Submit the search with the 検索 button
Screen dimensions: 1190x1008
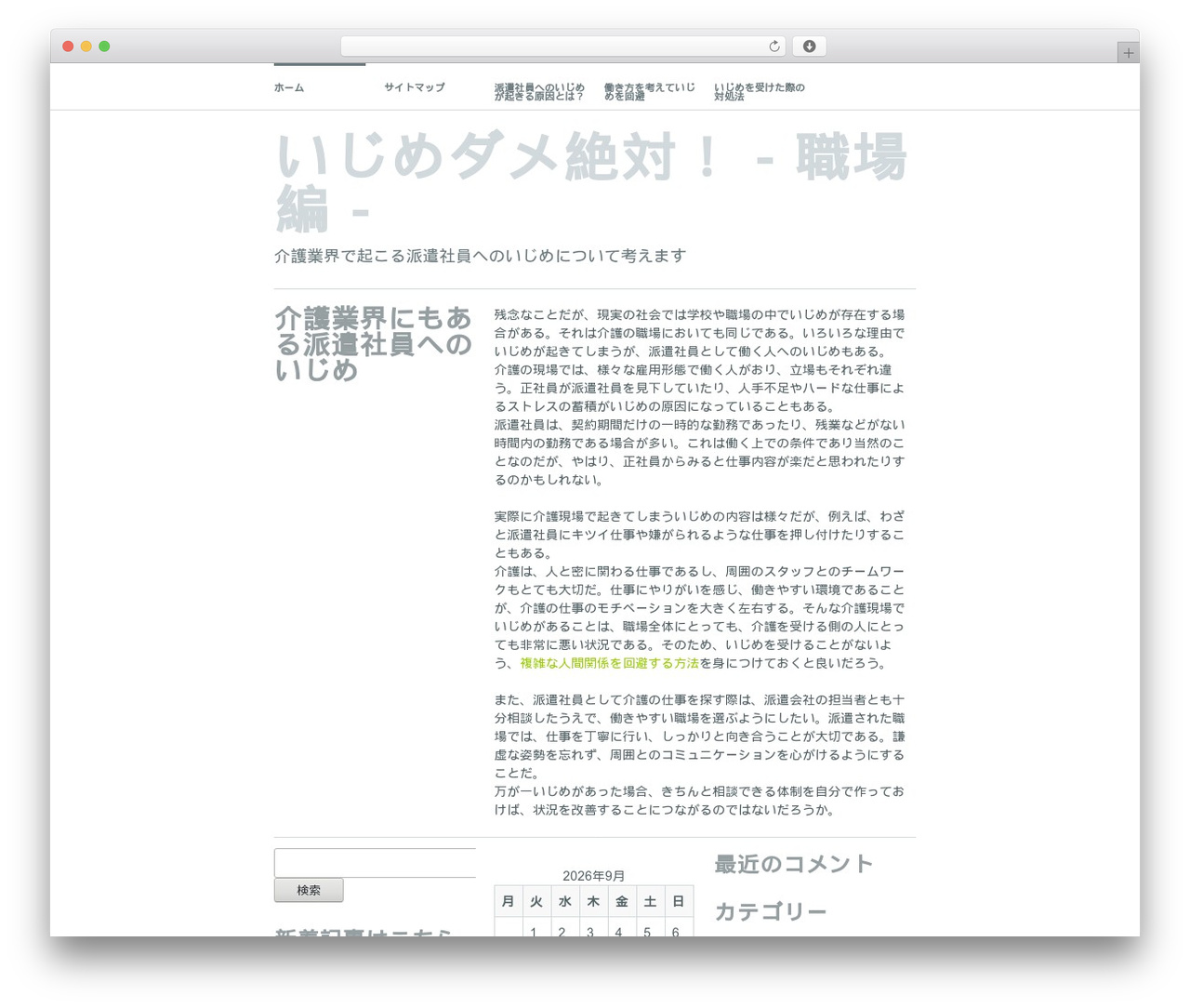pos(309,890)
